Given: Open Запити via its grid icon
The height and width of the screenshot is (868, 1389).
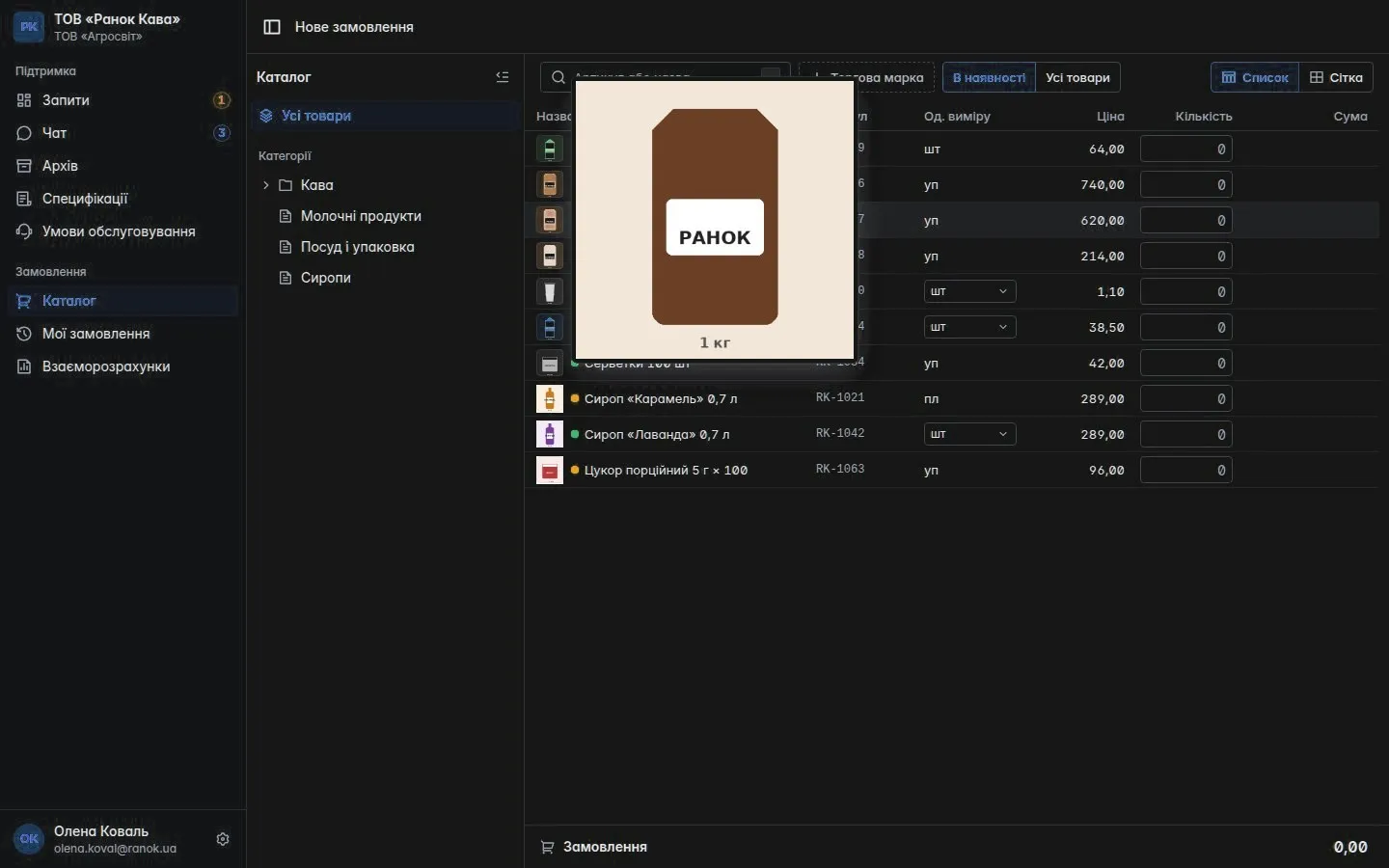Looking at the screenshot, I should click(x=24, y=100).
